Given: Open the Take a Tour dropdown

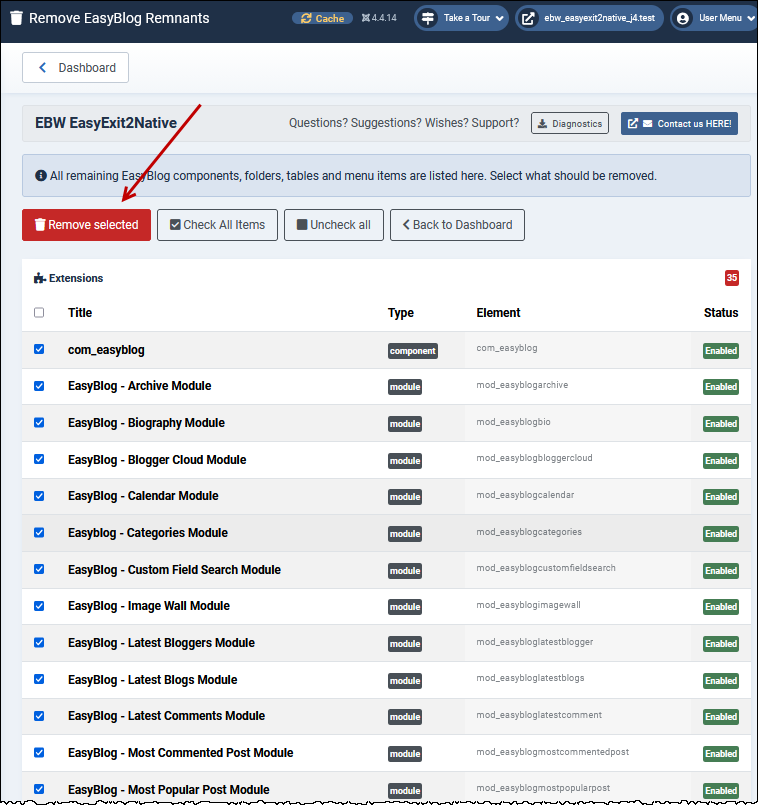Looking at the screenshot, I should click(x=461, y=18).
